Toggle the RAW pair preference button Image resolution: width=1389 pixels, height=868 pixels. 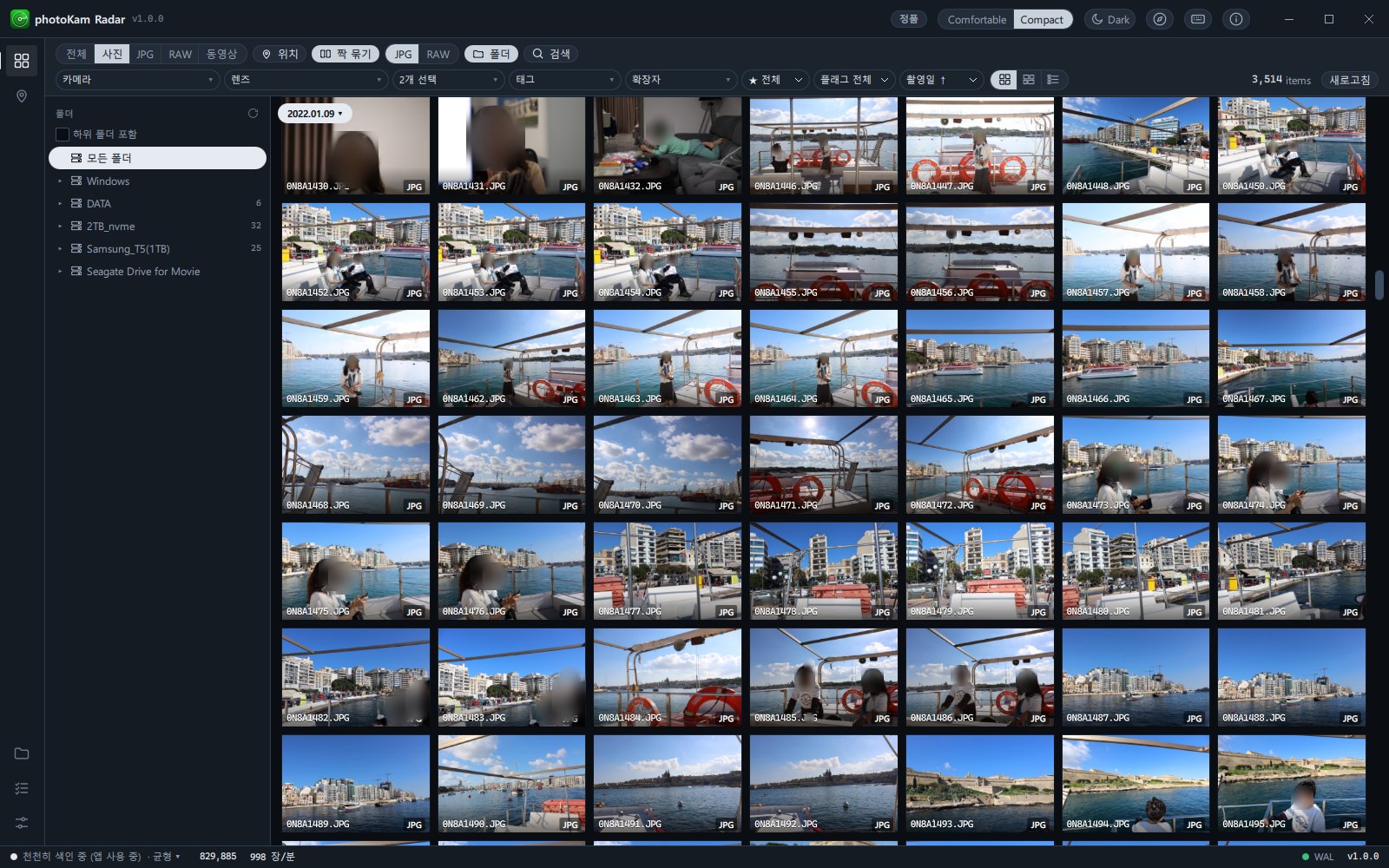point(438,54)
